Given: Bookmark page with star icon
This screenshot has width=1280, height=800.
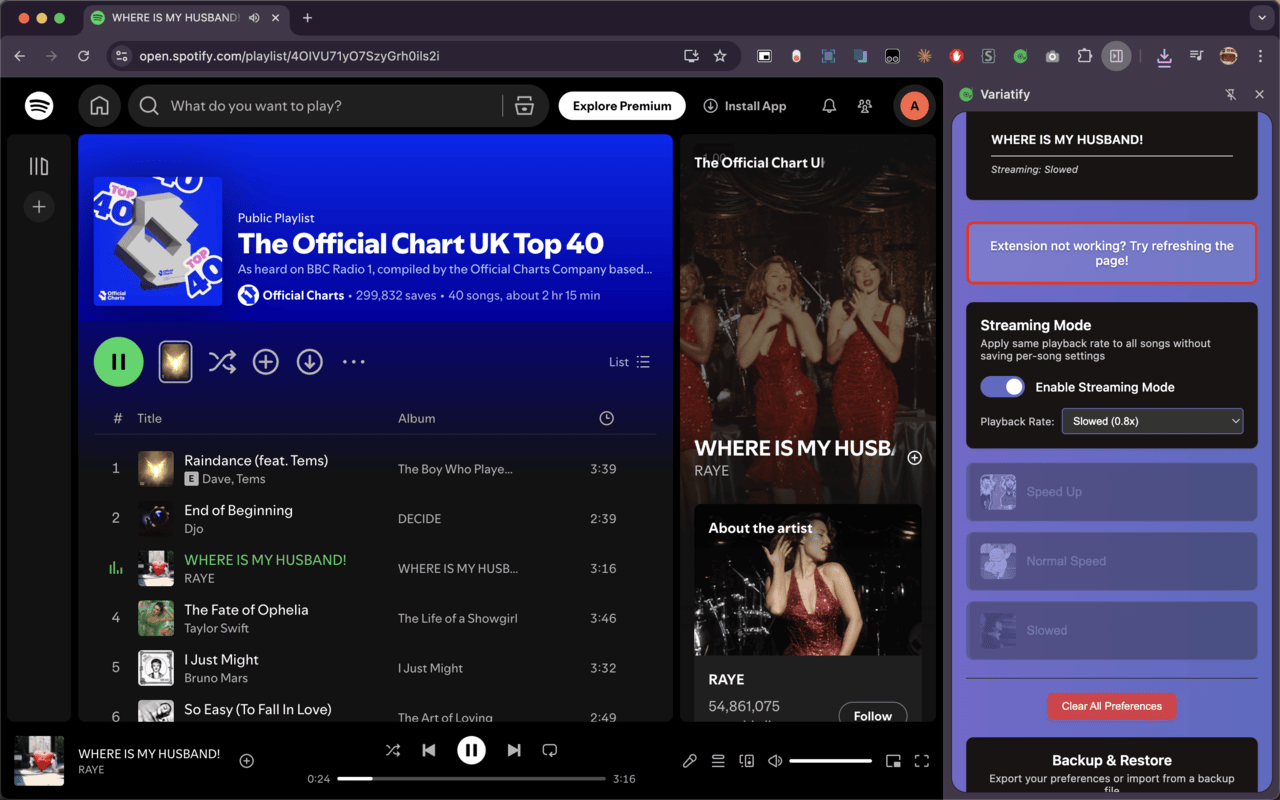Looking at the screenshot, I should tap(720, 56).
